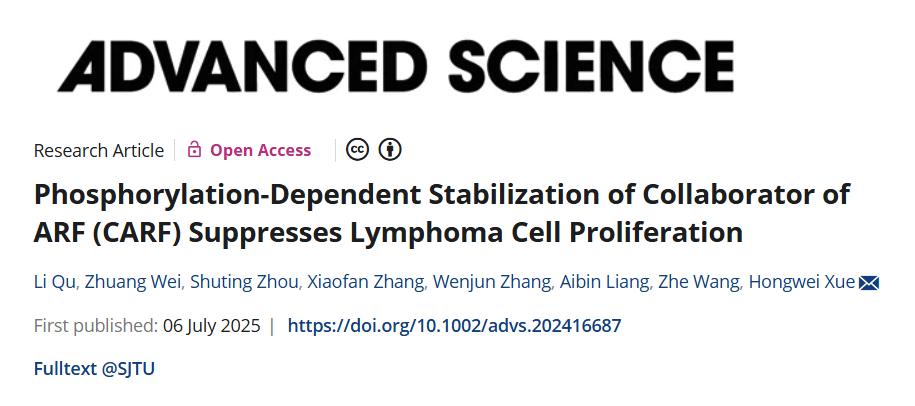Open author Shuting Zhou's details
The image size is (915, 406).
[x=233, y=283]
